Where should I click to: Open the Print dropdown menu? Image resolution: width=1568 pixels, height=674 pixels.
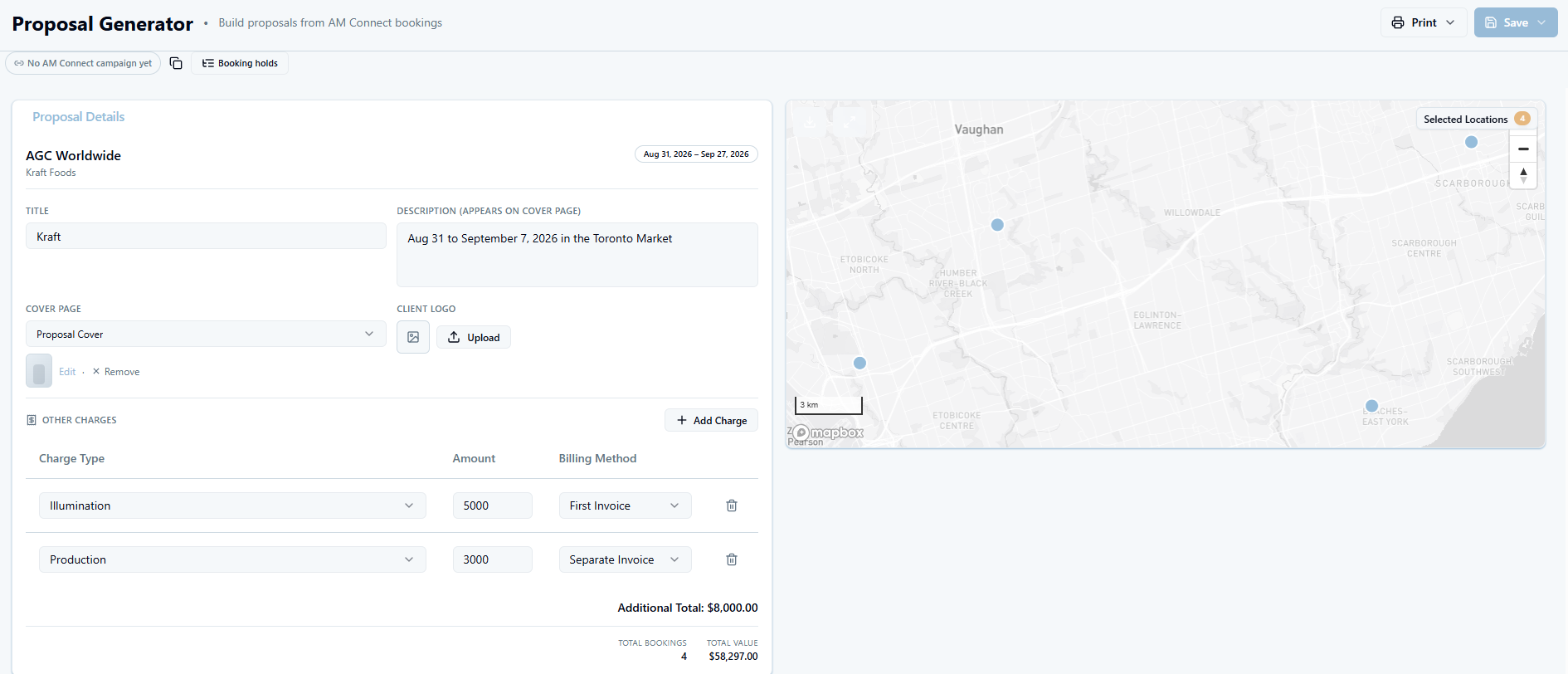[x=1424, y=22]
